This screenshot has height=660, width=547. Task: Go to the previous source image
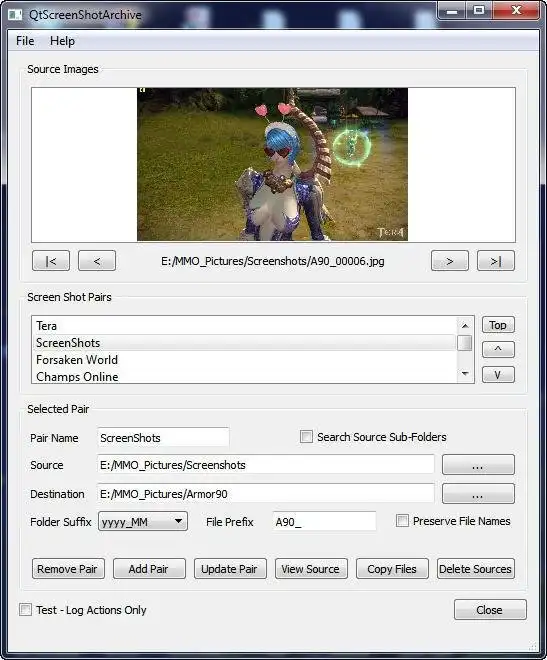(x=97, y=261)
